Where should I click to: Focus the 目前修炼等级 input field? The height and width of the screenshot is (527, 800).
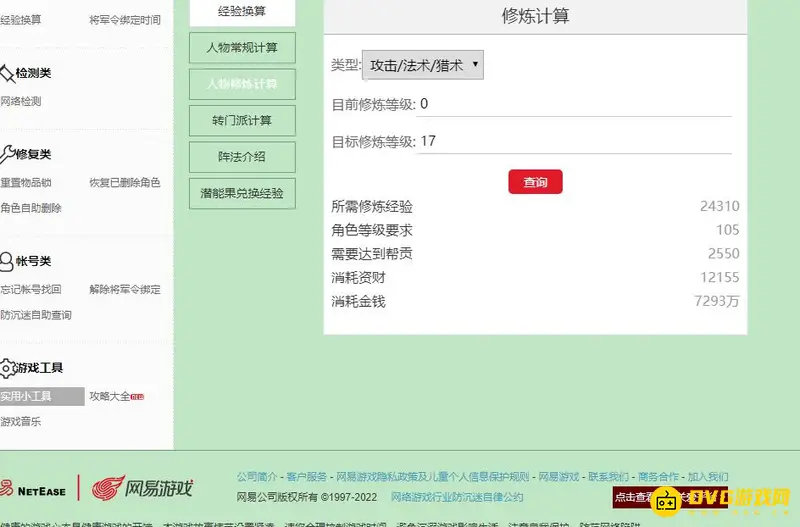point(574,105)
